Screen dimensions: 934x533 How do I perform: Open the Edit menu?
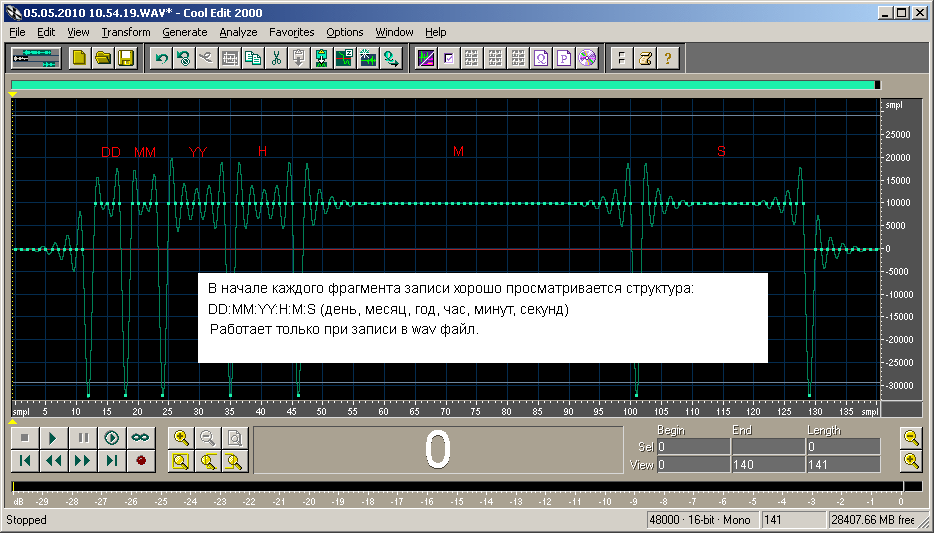point(46,32)
